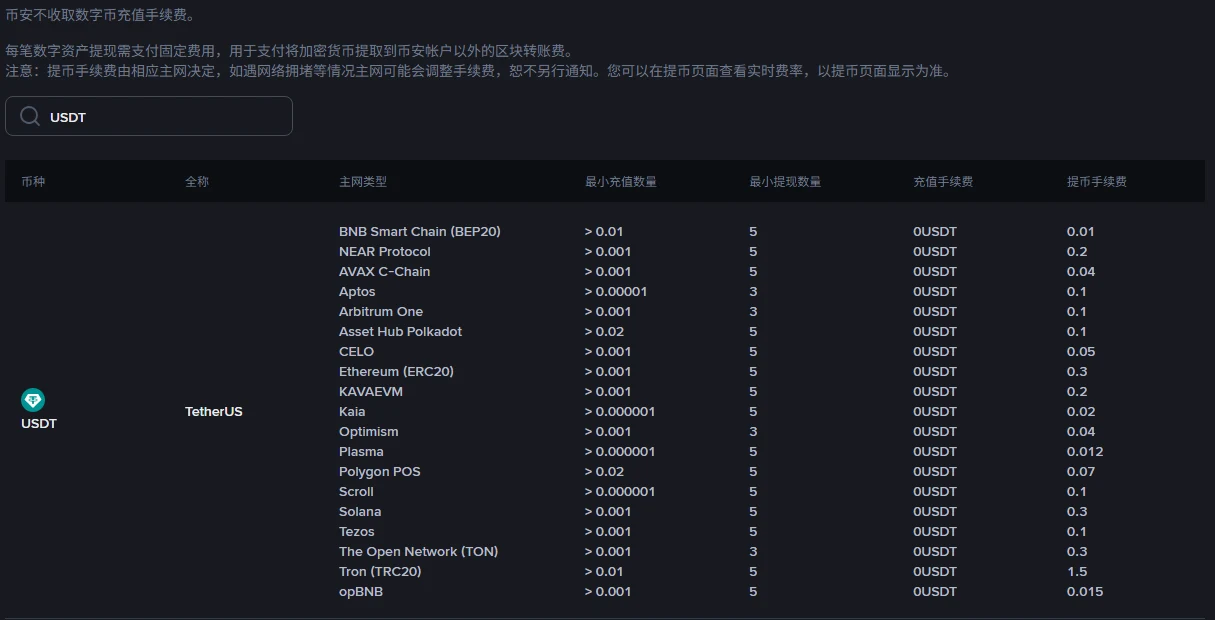
Task: Select the Polygon POS network
Action: pos(380,472)
